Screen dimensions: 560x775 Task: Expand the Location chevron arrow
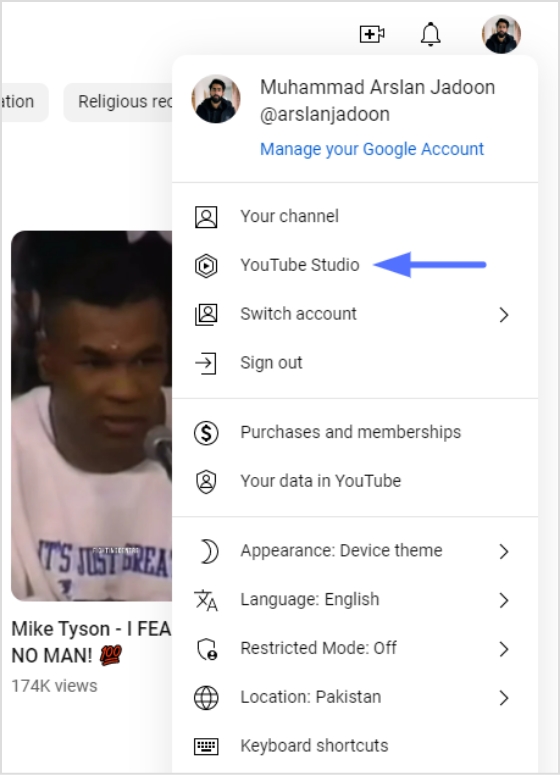503,698
